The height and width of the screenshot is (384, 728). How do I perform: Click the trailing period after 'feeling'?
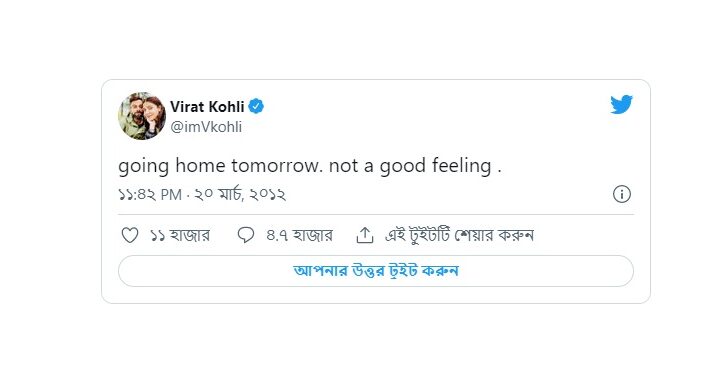499,172
